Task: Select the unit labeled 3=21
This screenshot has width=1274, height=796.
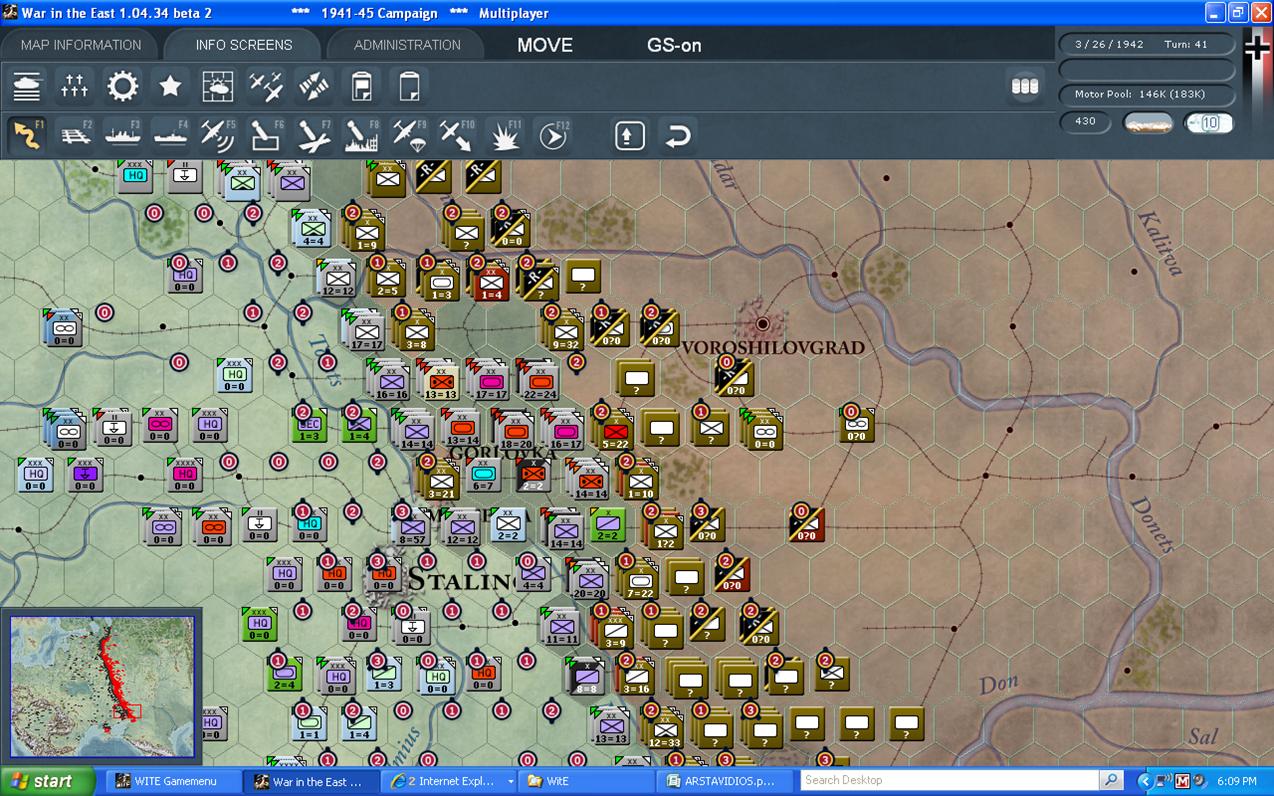Action: pyautogui.click(x=441, y=479)
